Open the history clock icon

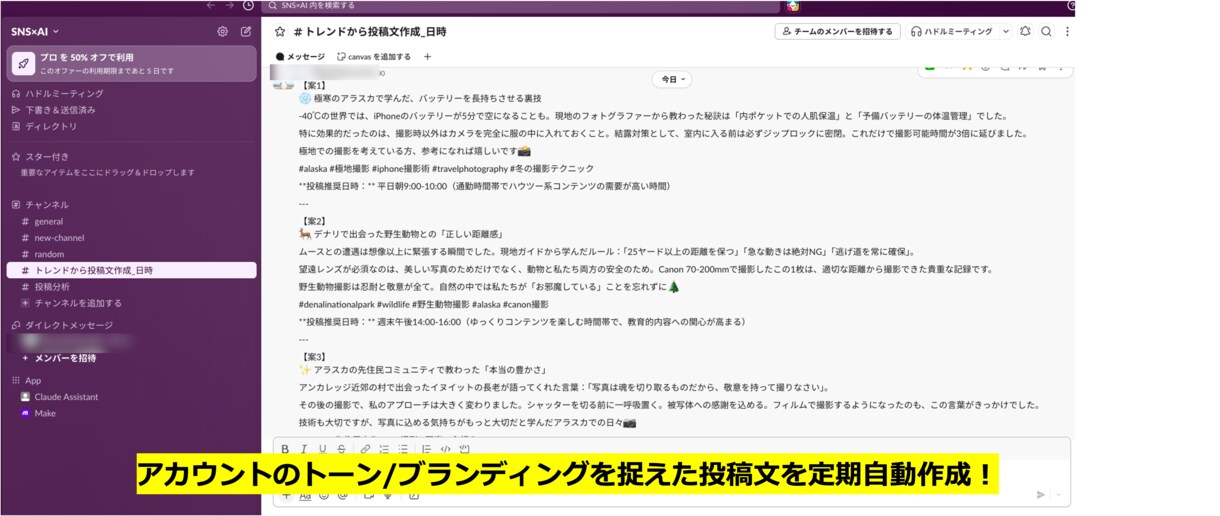[x=248, y=5]
